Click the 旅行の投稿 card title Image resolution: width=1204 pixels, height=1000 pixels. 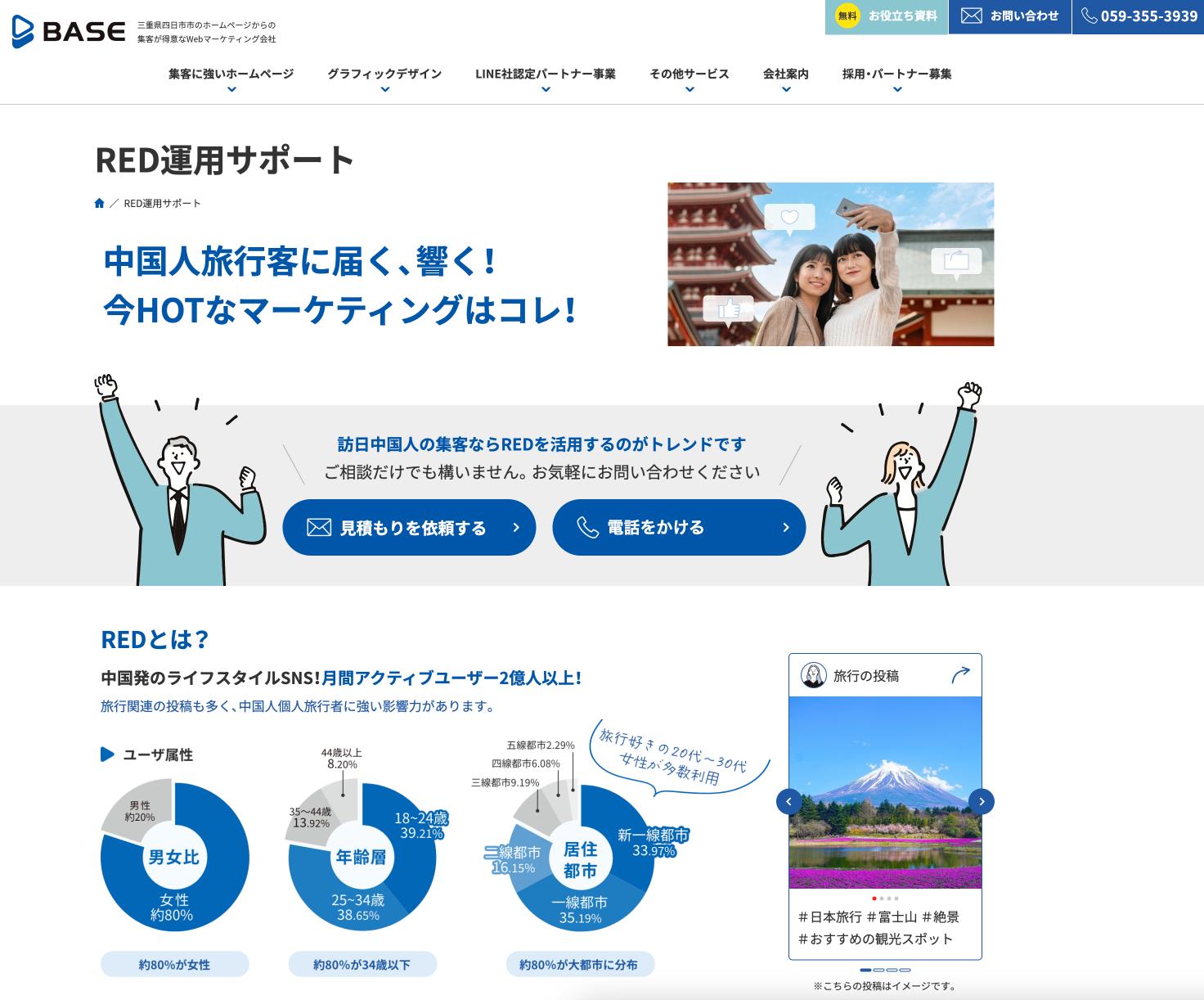pyautogui.click(x=866, y=676)
